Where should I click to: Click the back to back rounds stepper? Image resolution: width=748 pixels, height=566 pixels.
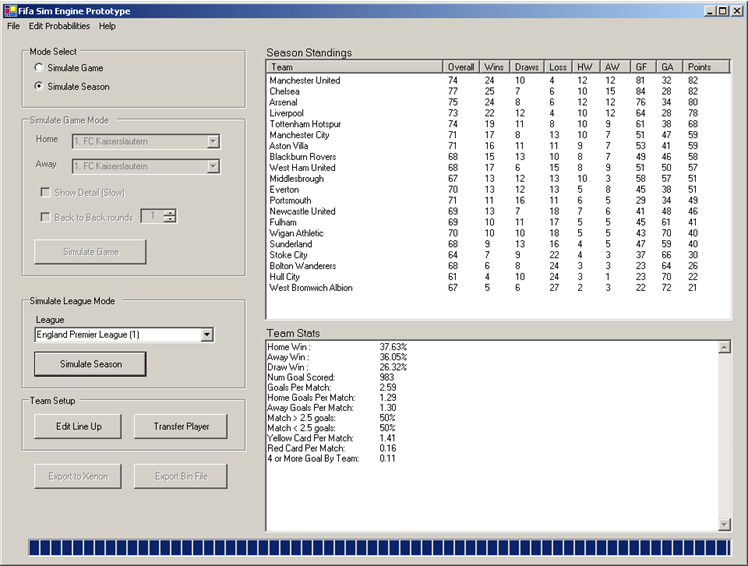(x=170, y=216)
